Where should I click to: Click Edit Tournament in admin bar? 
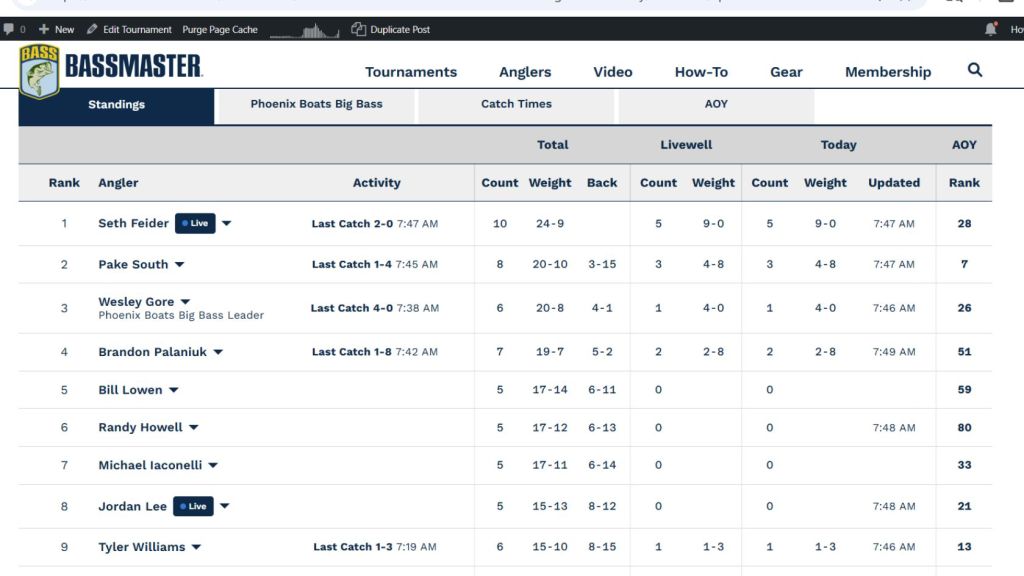pos(129,29)
